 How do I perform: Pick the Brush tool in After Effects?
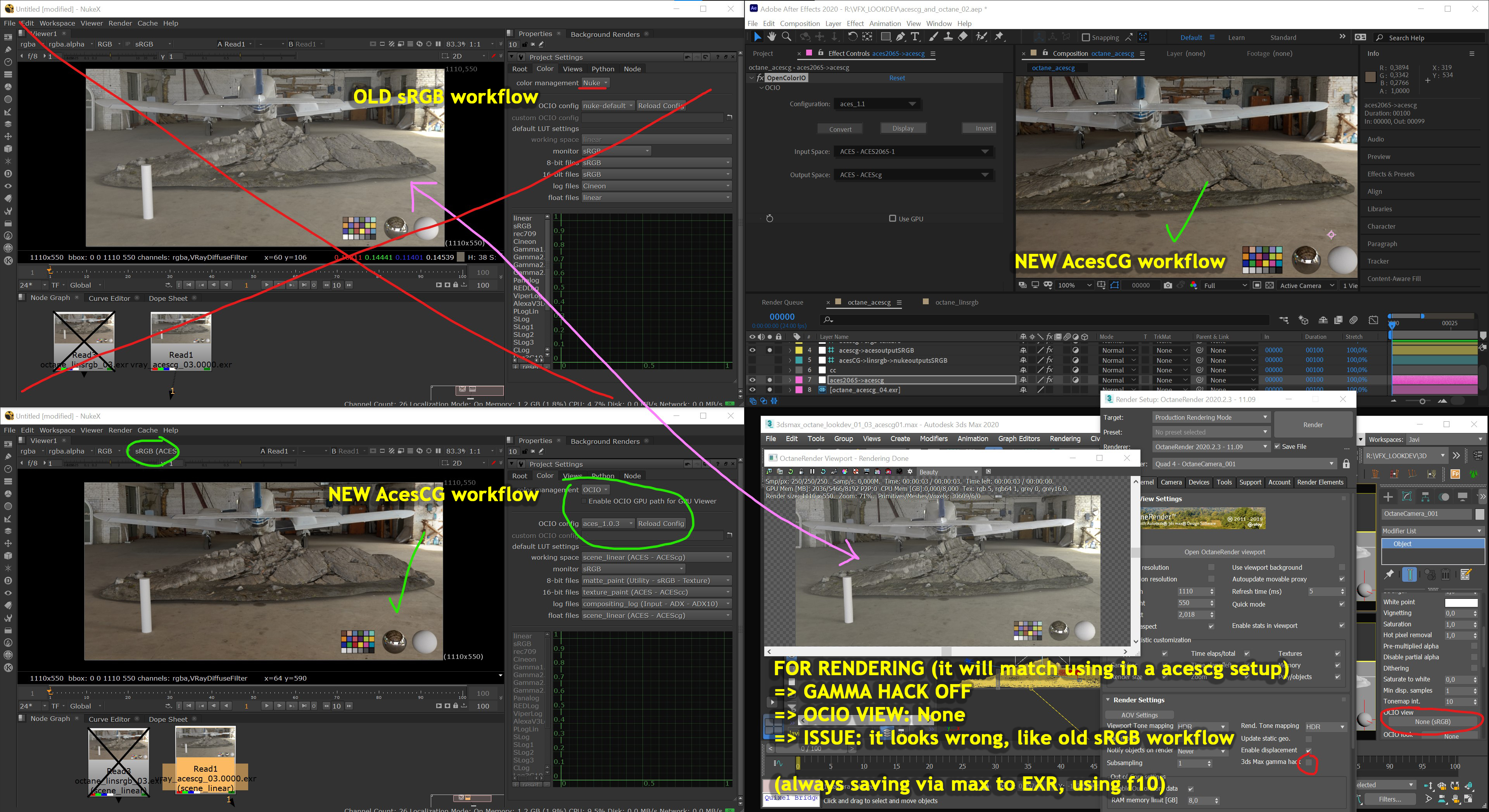933,37
